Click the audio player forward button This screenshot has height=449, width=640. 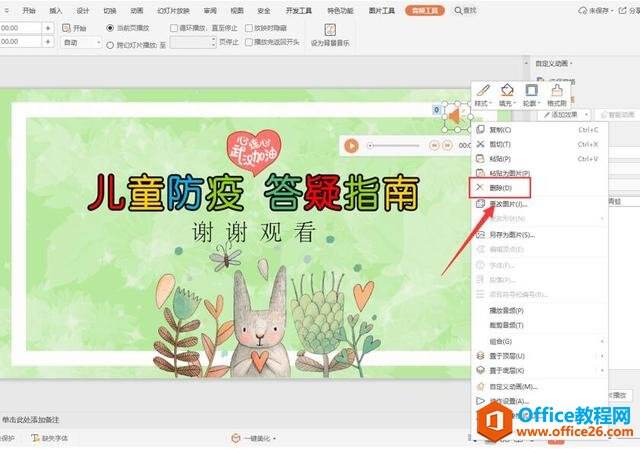pos(447,145)
